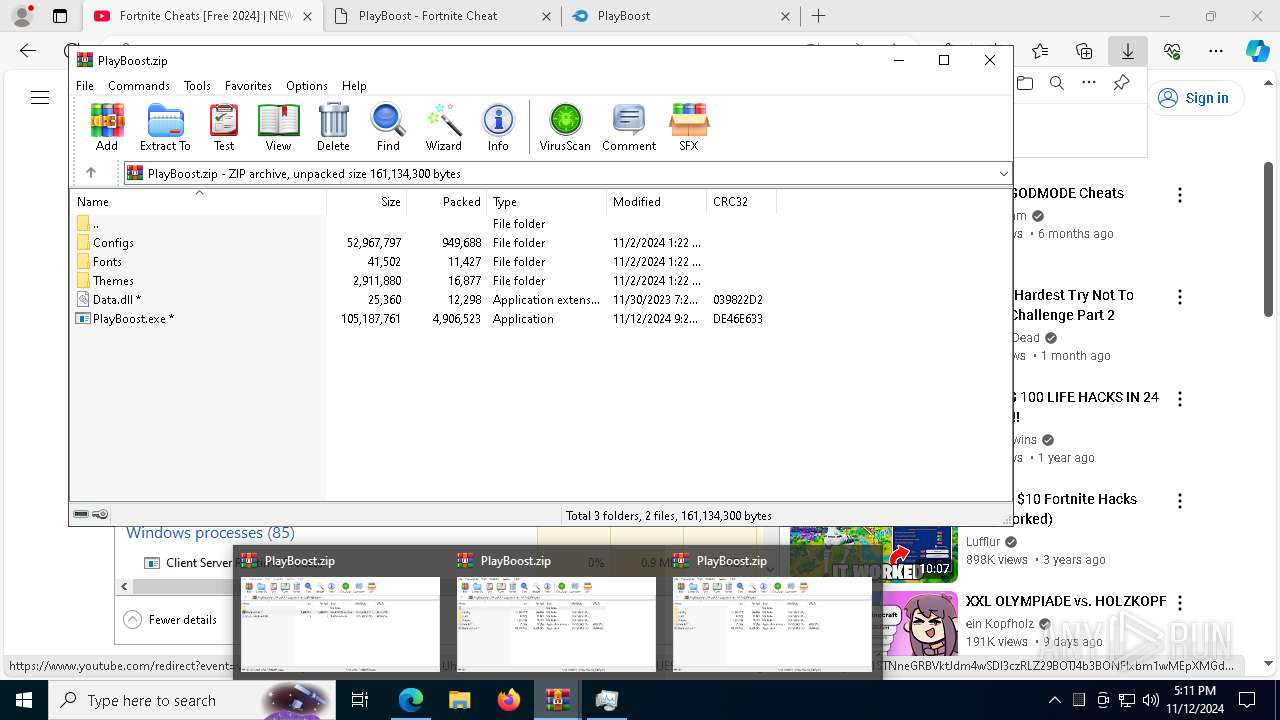This screenshot has width=1280, height=720.
Task: Open YouTube hamburger menu
Action: pyautogui.click(x=40, y=98)
